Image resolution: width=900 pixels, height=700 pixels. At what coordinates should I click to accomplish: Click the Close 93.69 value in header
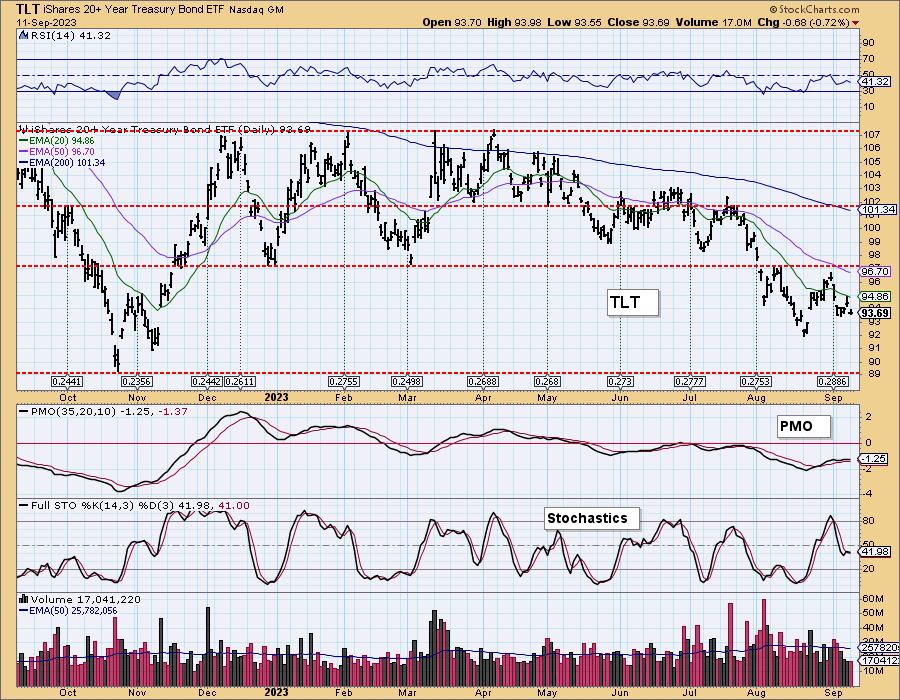(x=639, y=22)
